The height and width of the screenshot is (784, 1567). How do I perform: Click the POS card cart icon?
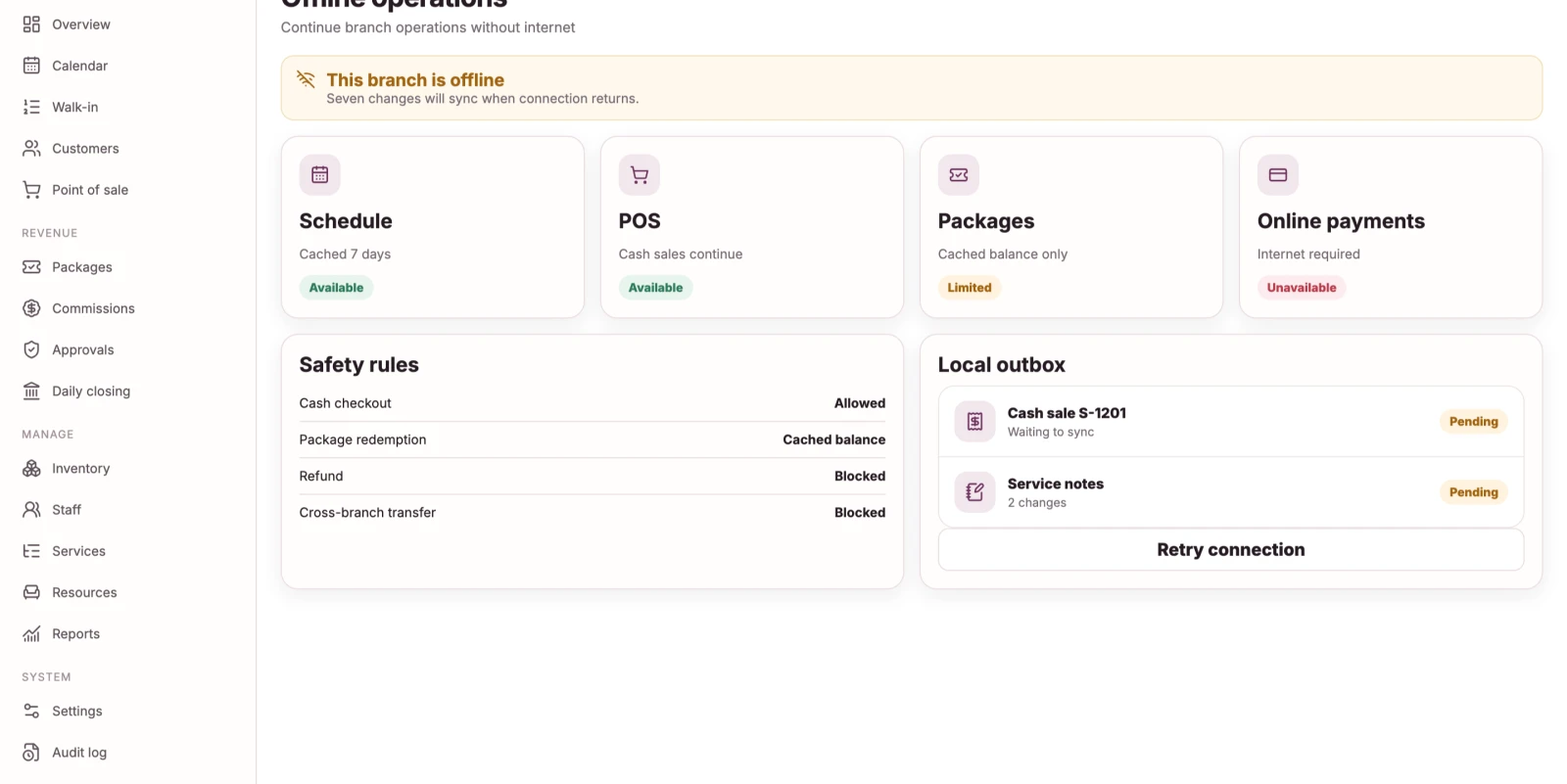(640, 175)
